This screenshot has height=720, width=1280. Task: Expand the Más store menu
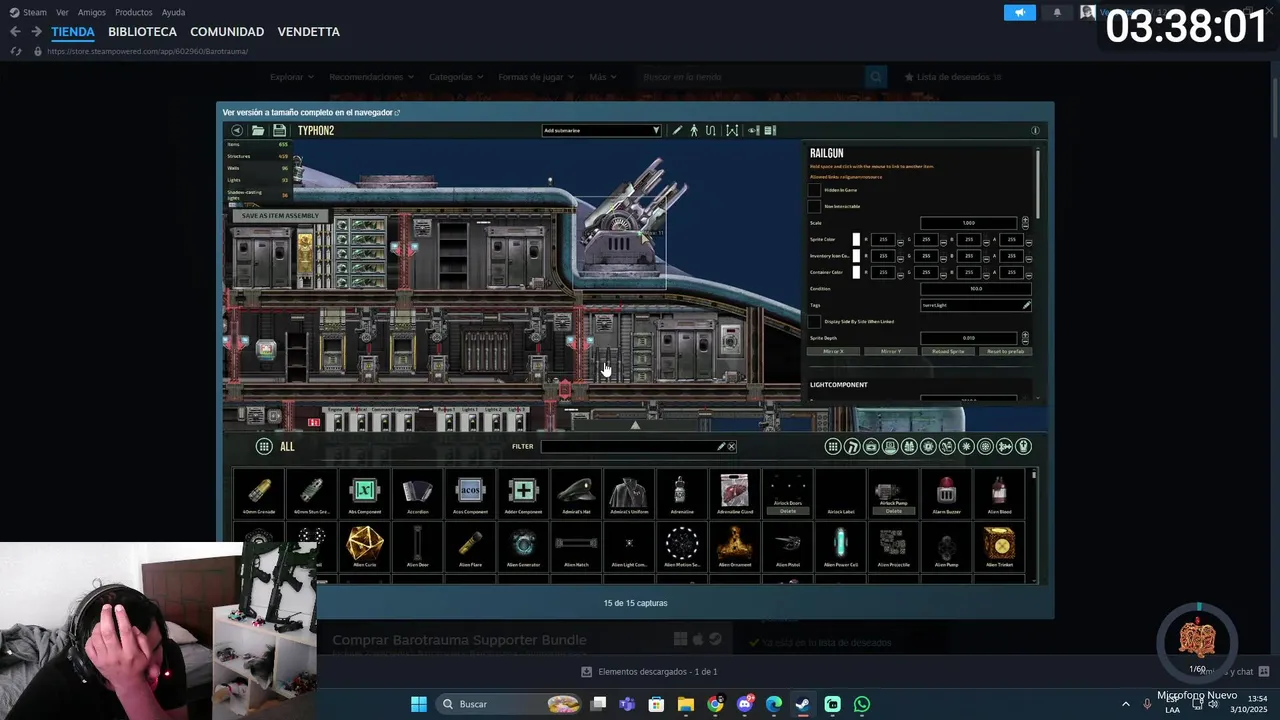click(x=603, y=77)
